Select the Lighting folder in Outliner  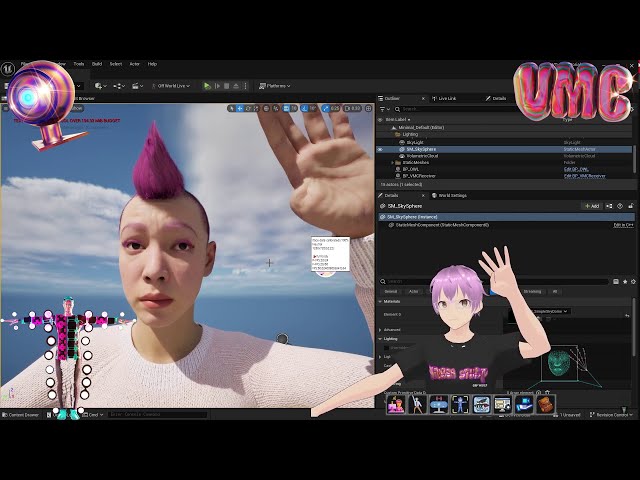[x=410, y=134]
